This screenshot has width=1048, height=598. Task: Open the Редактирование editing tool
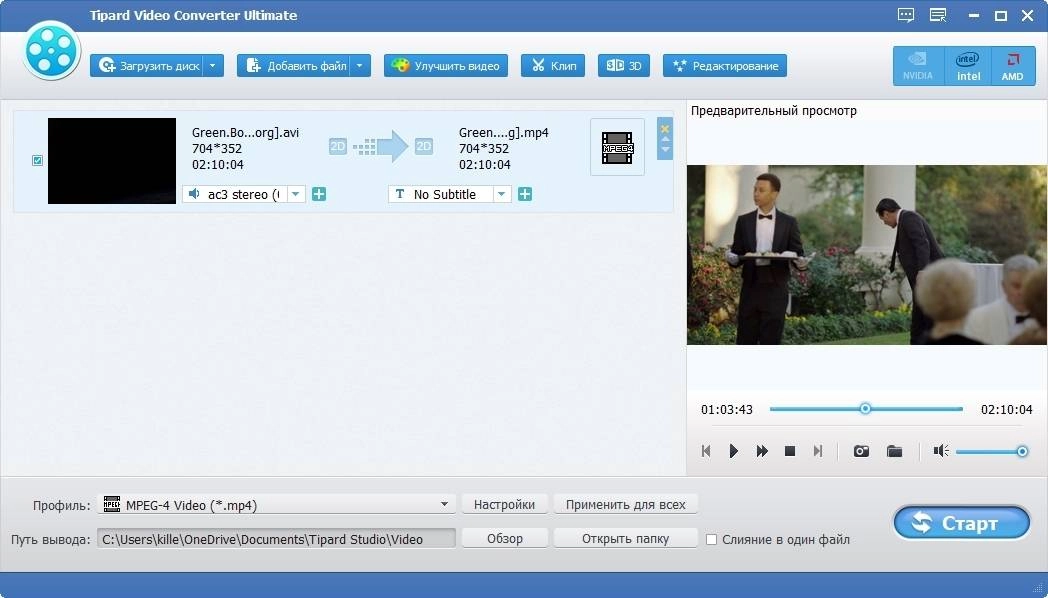(725, 65)
